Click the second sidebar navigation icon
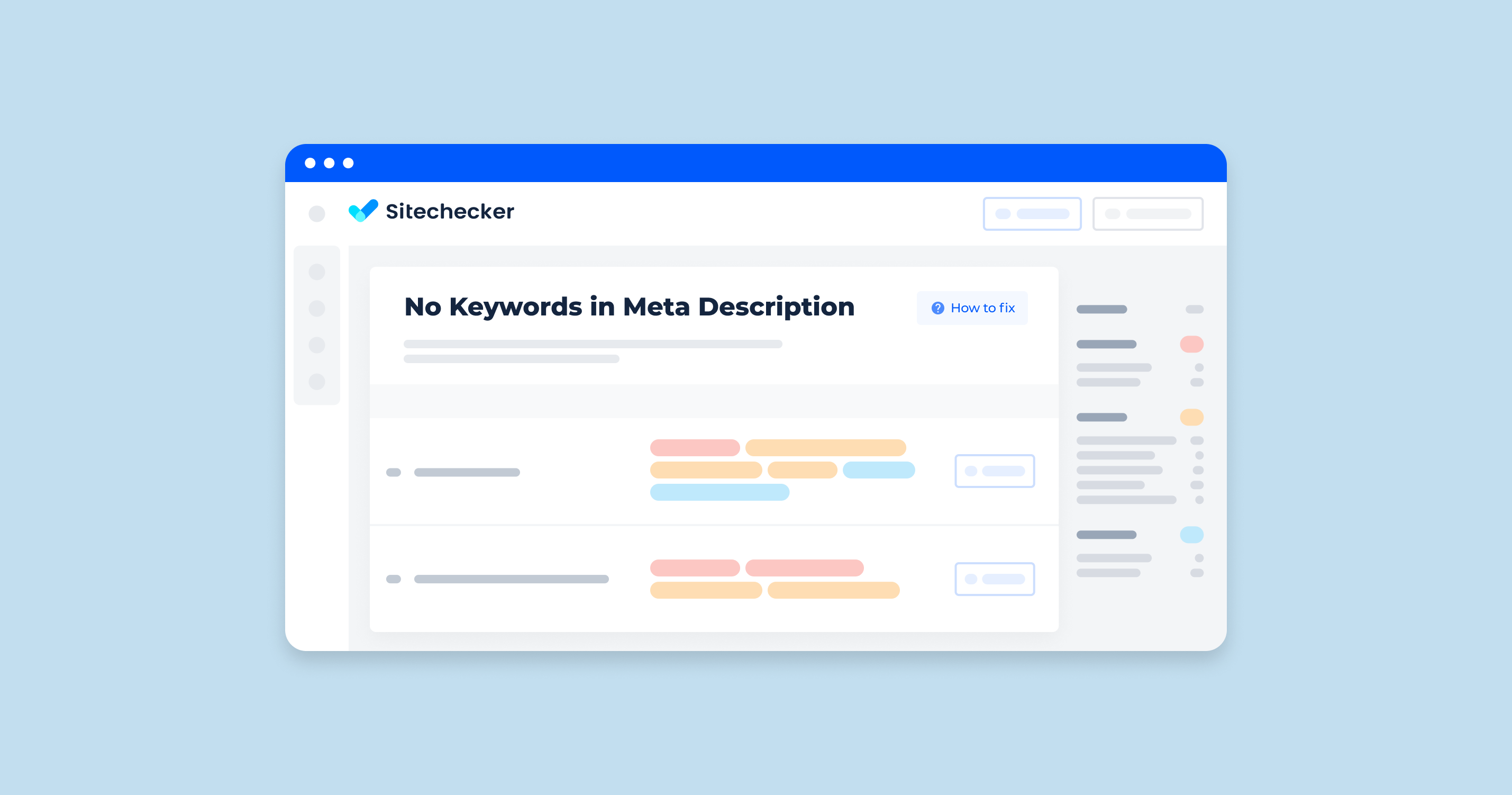Screen dimensions: 1512x795 coord(317,344)
